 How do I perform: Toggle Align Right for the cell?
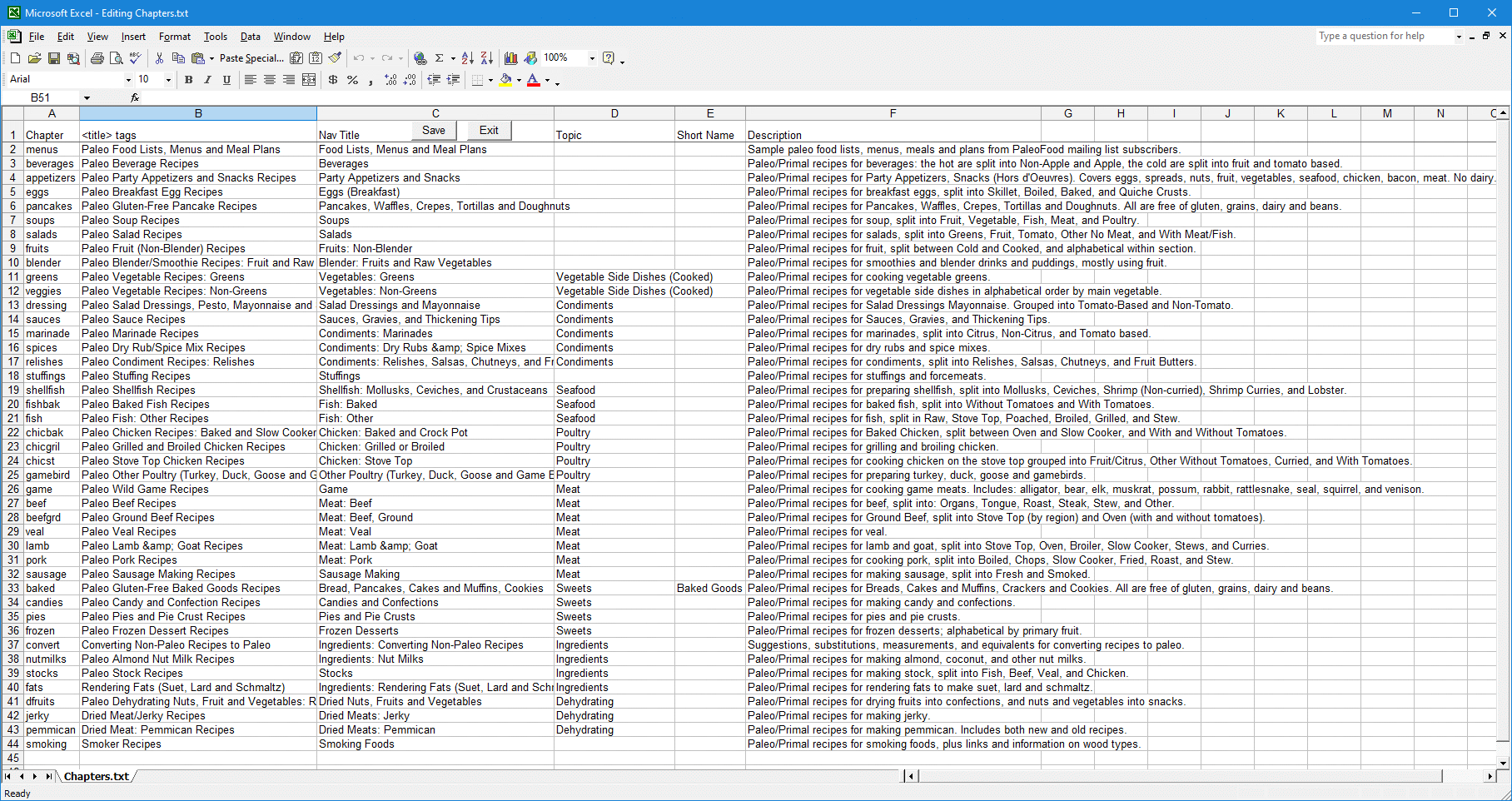pos(289,80)
